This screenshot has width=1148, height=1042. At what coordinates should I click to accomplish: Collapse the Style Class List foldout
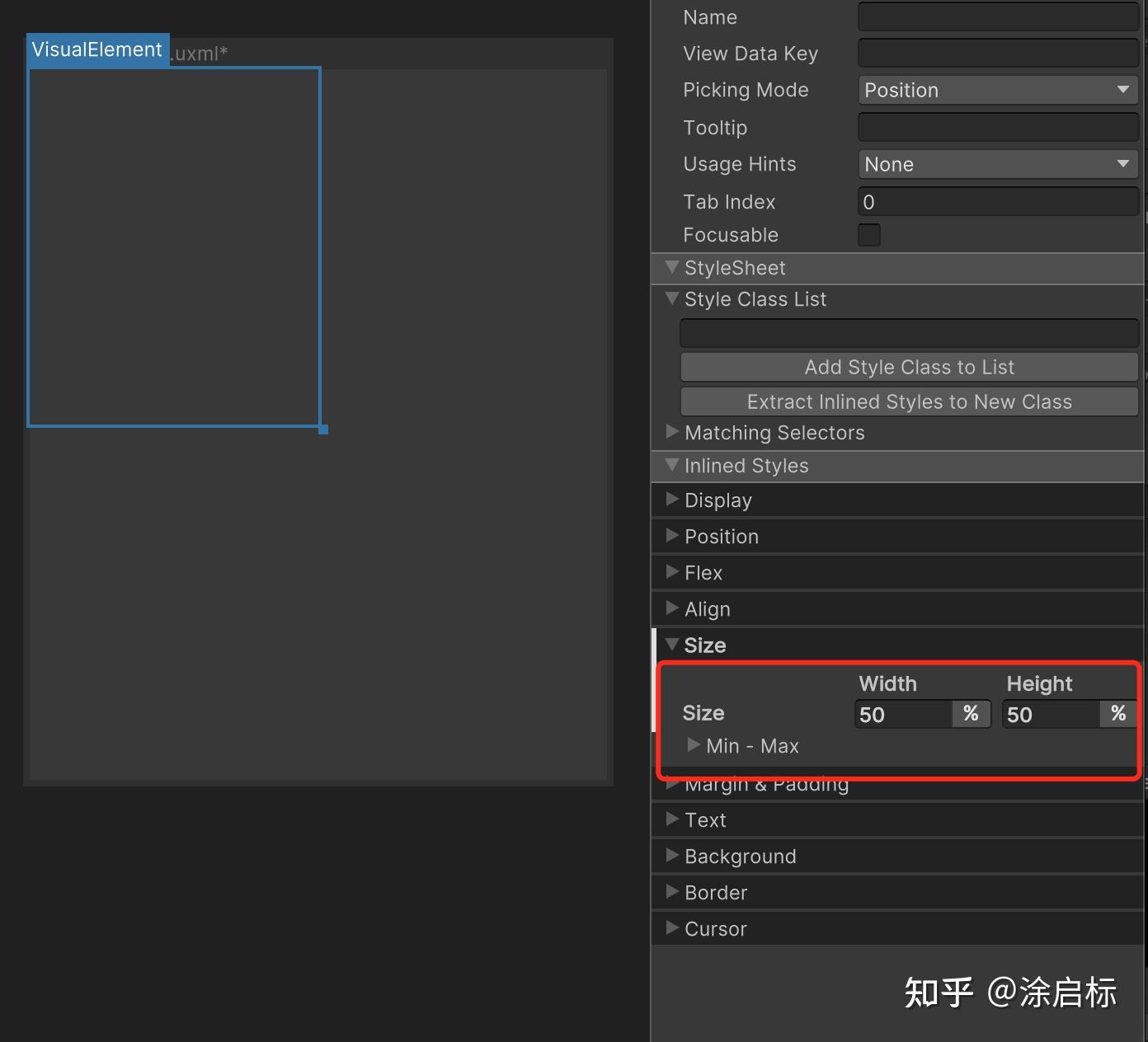point(672,298)
